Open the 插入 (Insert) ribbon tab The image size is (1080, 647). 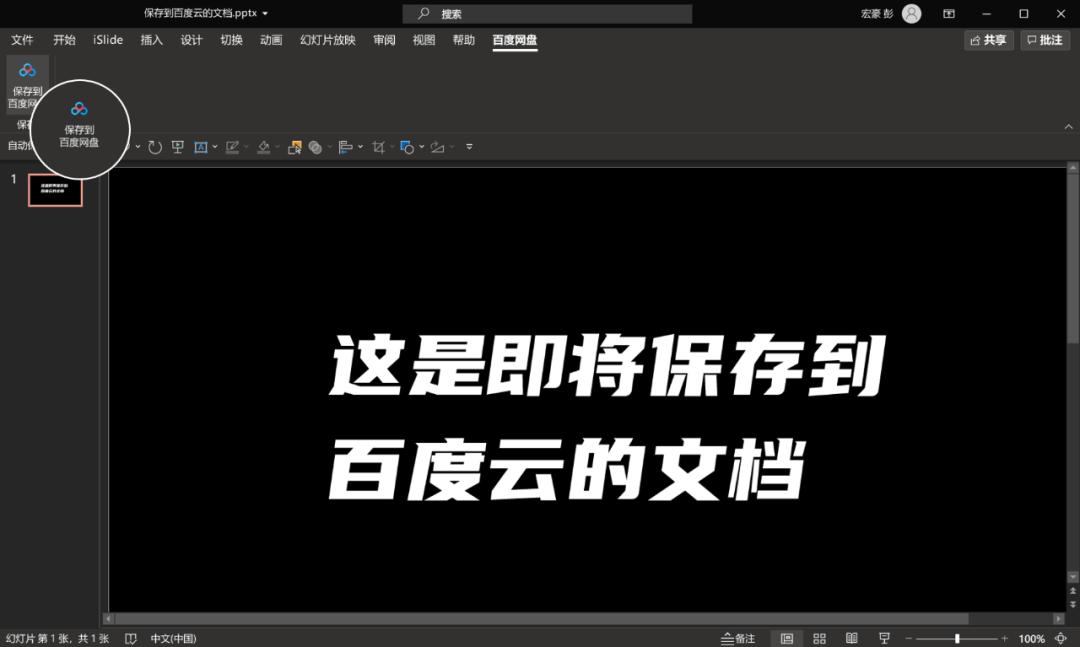coord(151,40)
